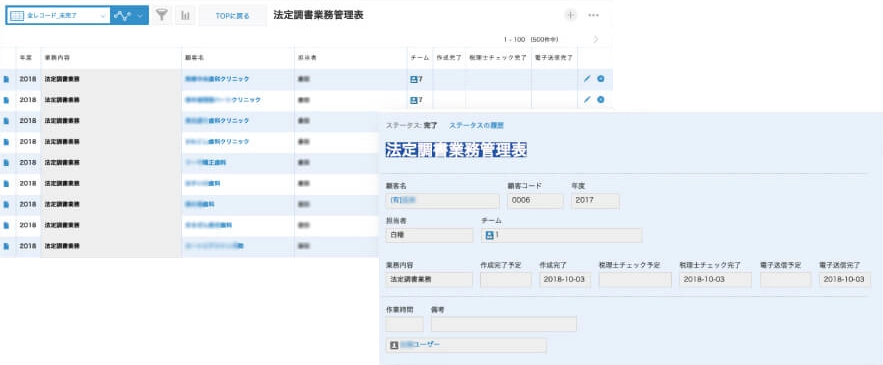Image resolution: width=883 pixels, height=365 pixels.
Task: Open the funnel filter icon
Action: pos(162,16)
